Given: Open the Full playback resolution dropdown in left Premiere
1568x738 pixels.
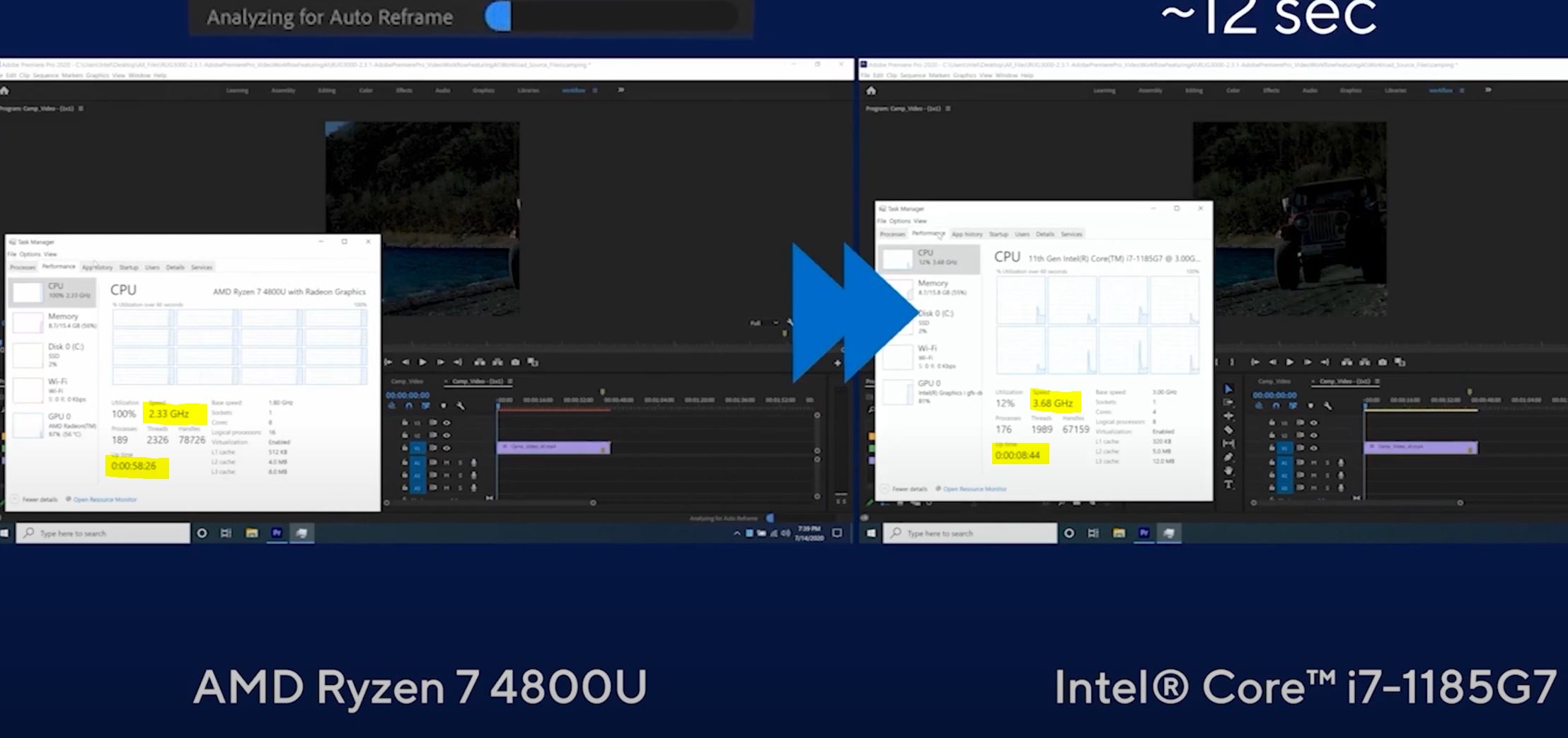Looking at the screenshot, I should pos(764,323).
